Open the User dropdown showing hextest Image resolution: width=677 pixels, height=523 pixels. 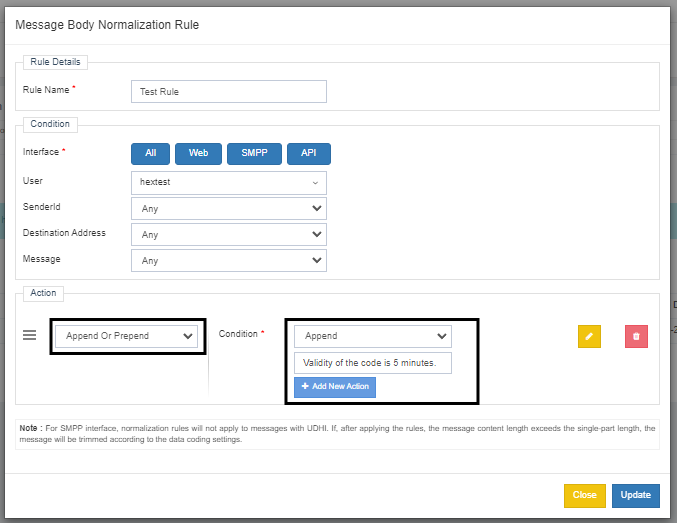pos(228,183)
